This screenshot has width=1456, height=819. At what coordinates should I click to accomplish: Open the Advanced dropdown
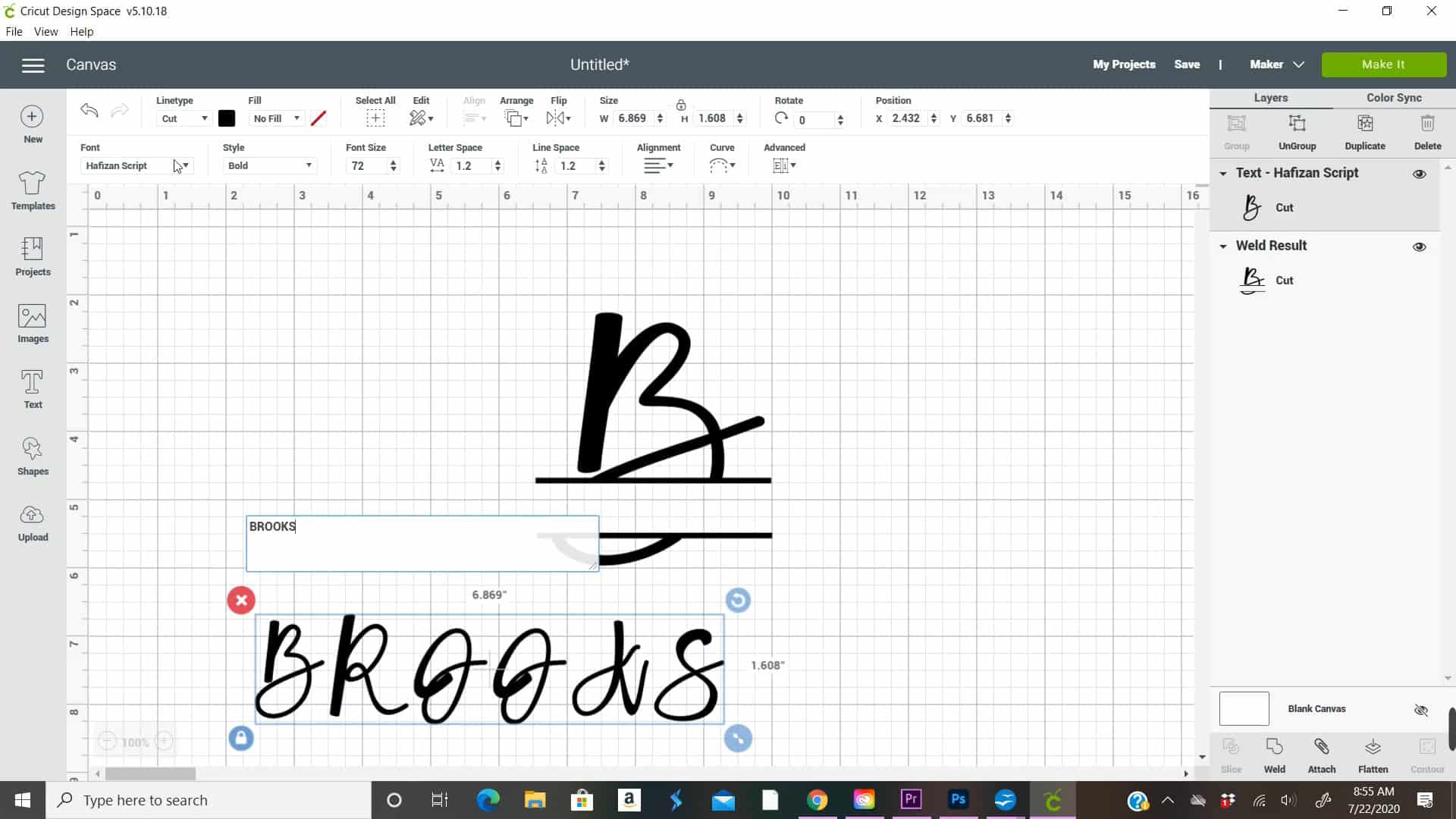pyautogui.click(x=784, y=165)
